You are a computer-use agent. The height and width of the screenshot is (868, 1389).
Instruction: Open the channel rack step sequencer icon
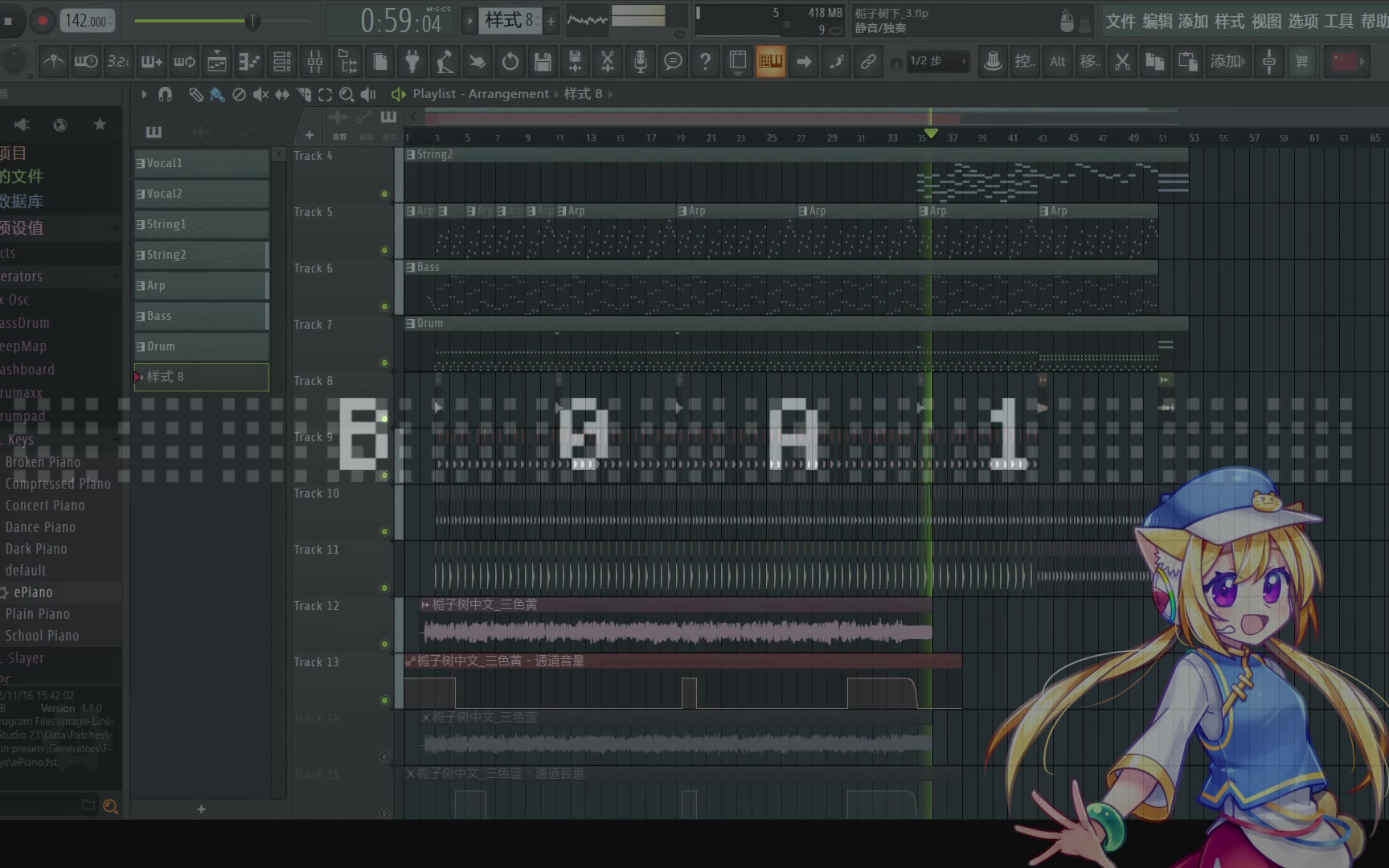pos(282,61)
